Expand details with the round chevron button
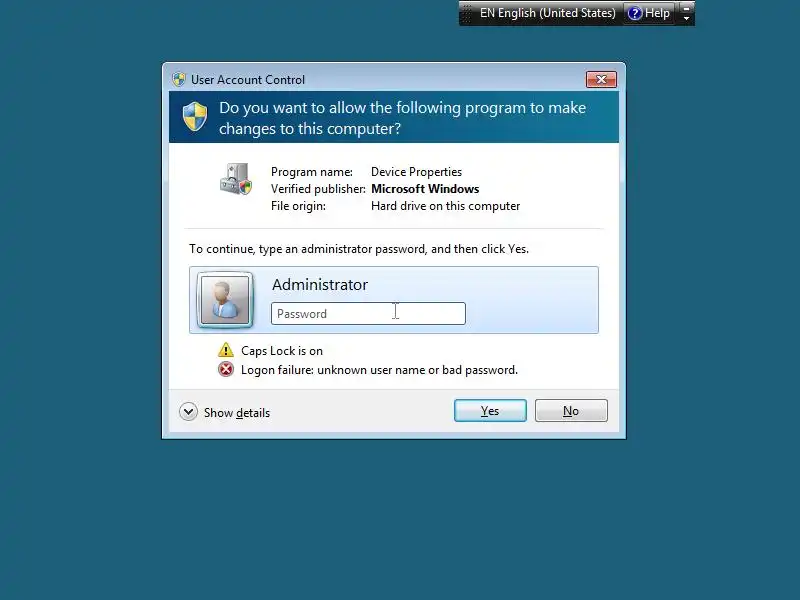 [x=188, y=412]
